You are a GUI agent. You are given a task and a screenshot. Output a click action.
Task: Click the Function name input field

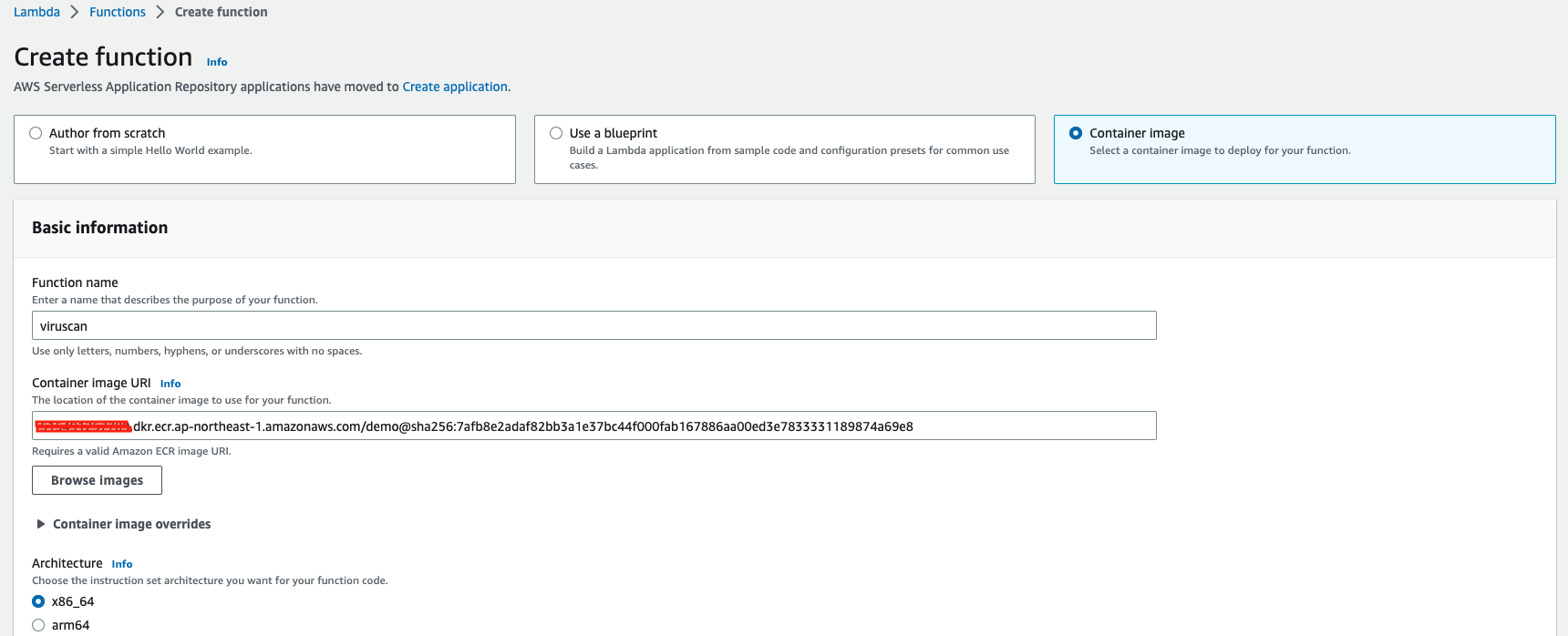click(594, 326)
